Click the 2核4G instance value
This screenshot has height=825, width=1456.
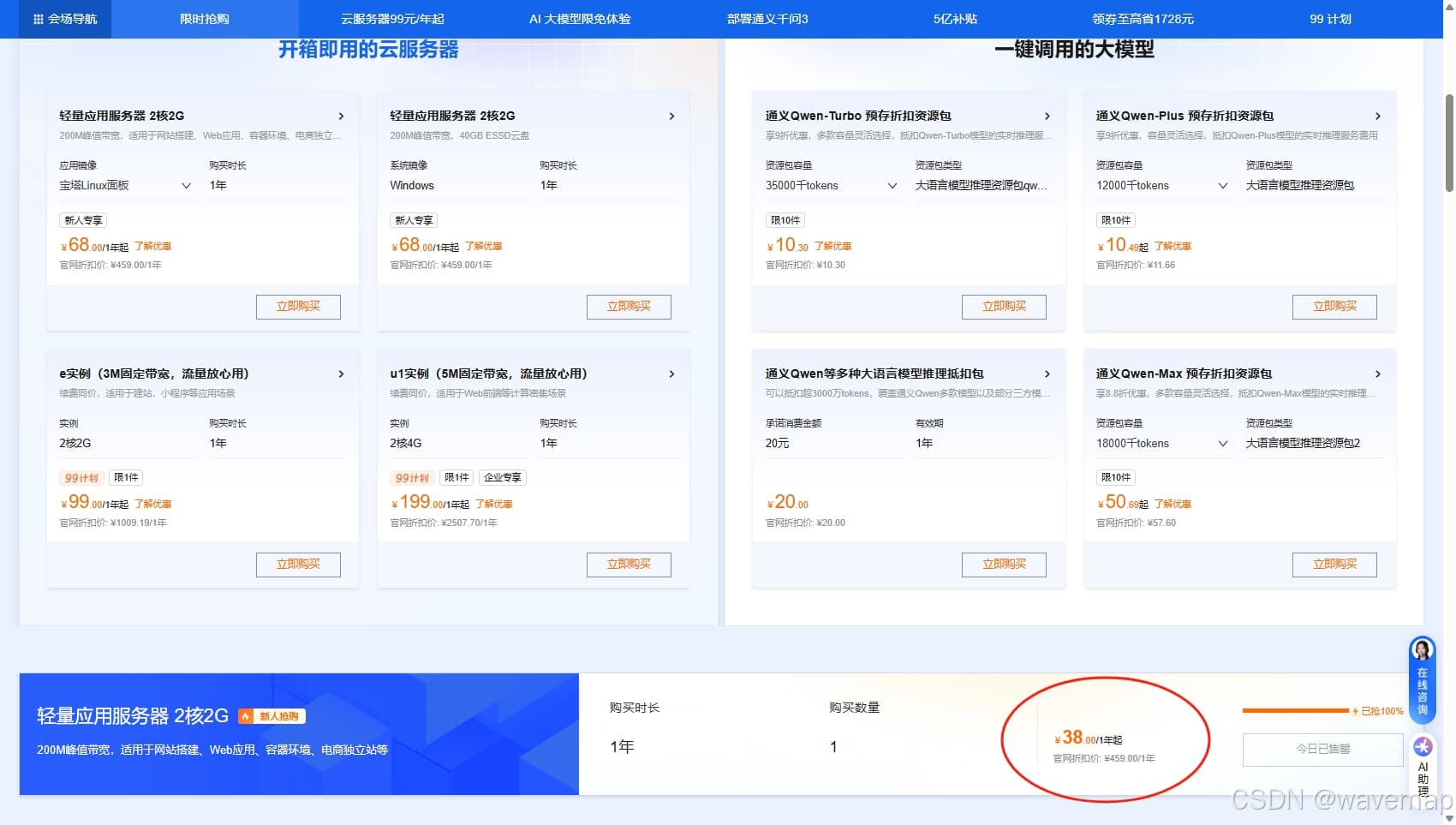click(406, 444)
